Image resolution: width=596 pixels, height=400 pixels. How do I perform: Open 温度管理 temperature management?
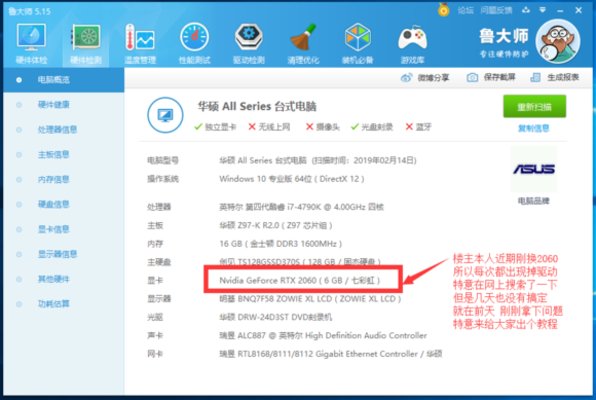click(140, 43)
